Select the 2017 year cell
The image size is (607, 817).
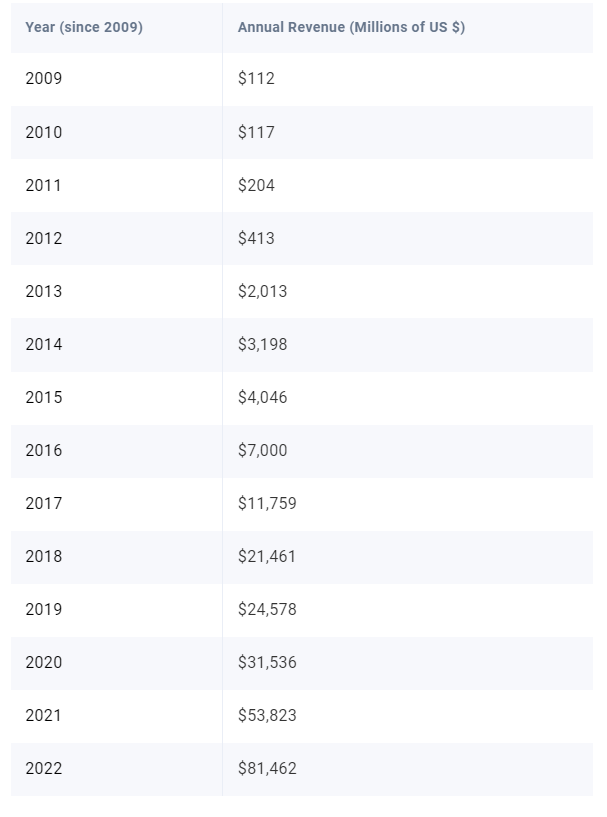(x=44, y=503)
